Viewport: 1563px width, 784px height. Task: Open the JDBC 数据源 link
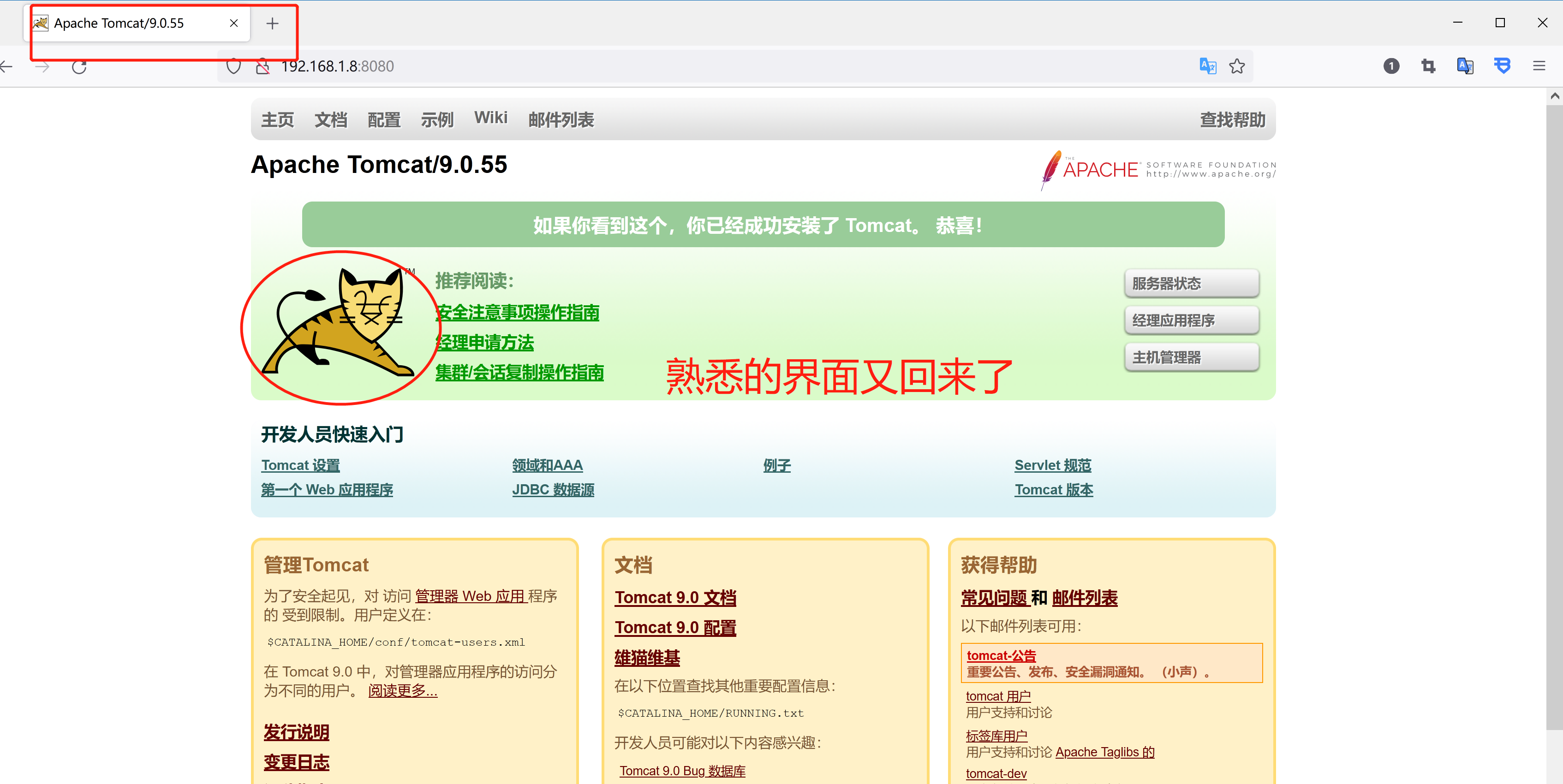point(553,489)
